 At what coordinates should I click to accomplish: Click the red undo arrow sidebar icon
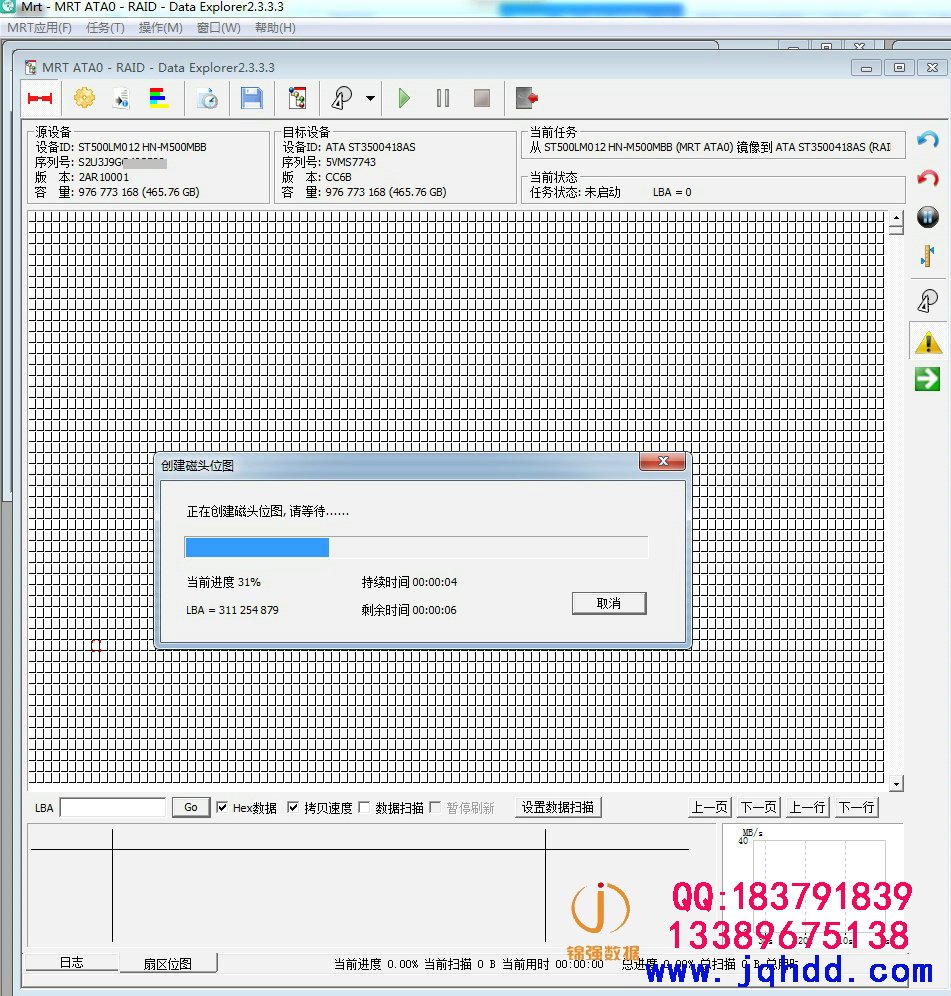coord(927,178)
